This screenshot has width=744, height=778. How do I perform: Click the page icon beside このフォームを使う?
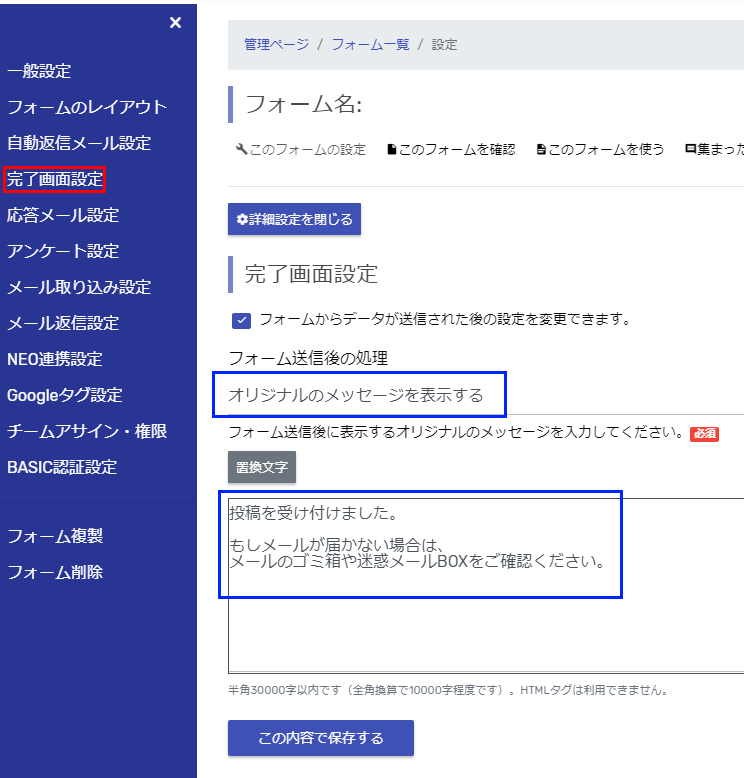coord(541,149)
